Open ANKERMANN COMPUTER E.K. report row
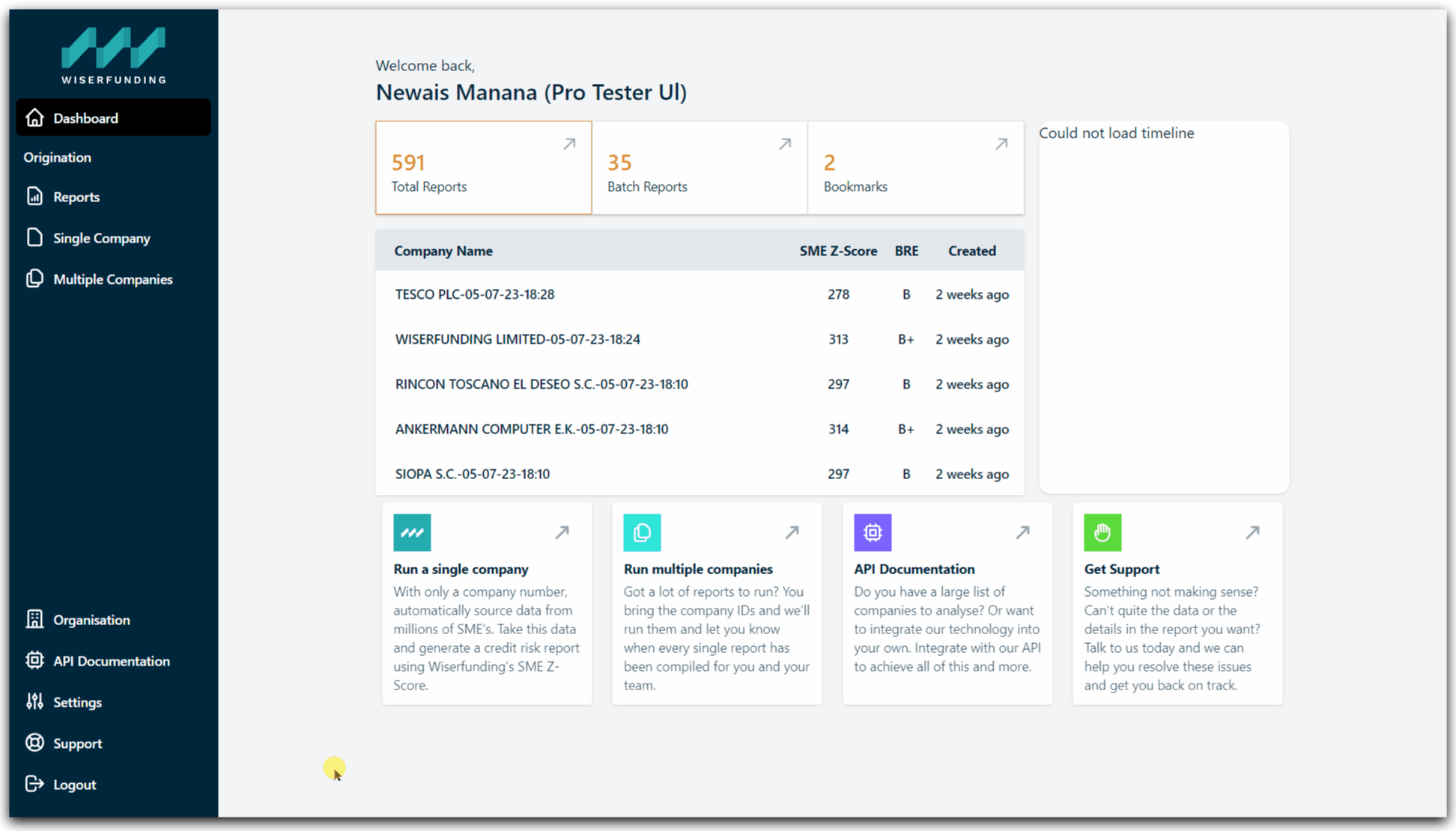This screenshot has width=1456, height=831. pyautogui.click(x=700, y=429)
